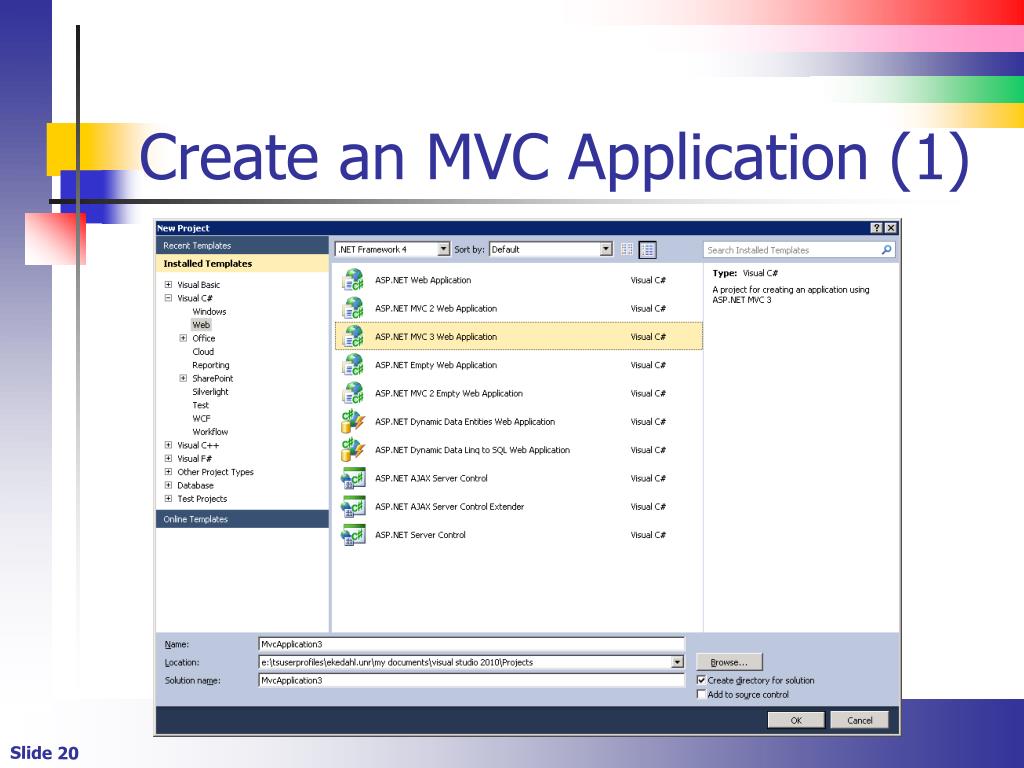Screen dimensions: 1024x768
Task: Click the search magnifier icon
Action: [x=886, y=250]
